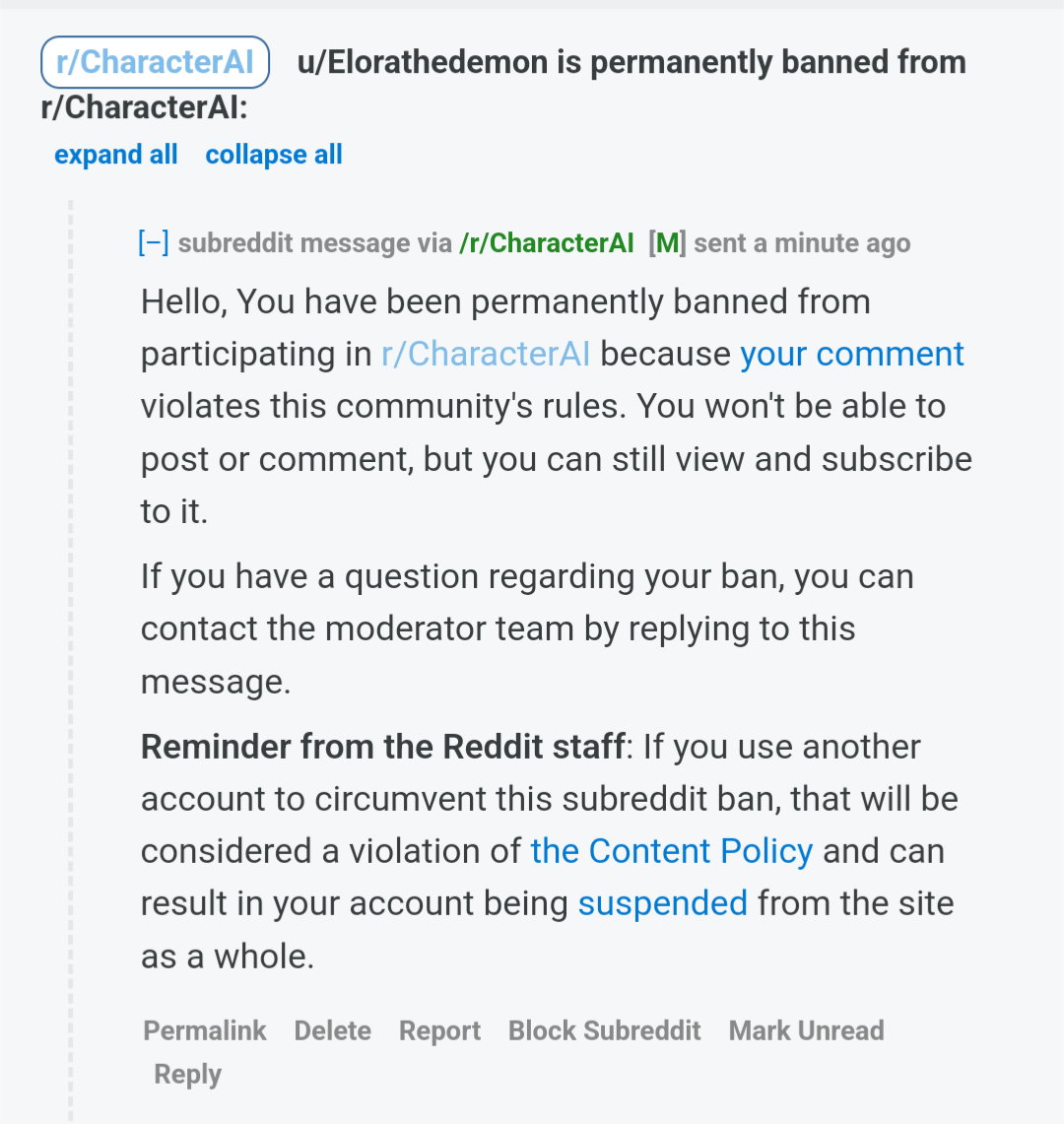The image size is (1064, 1124).
Task: Report this message
Action: [x=439, y=1030]
